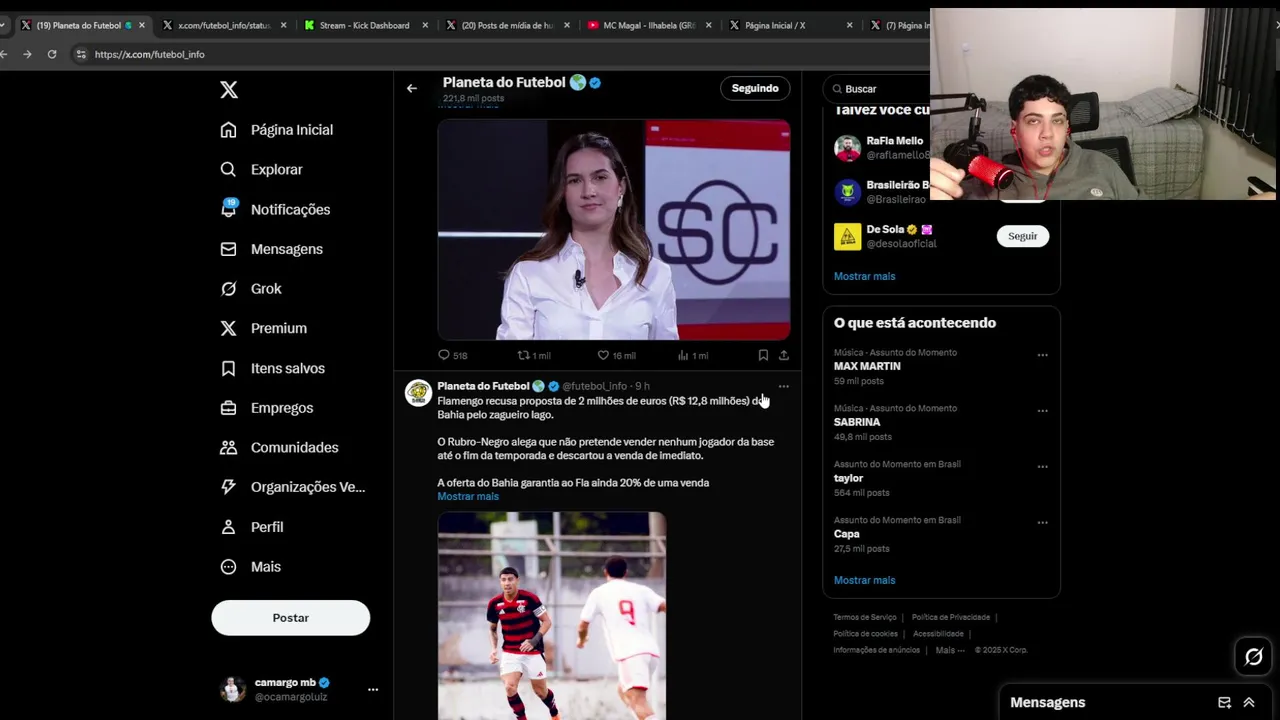
Task: Open the Capa trend
Action: [847, 534]
